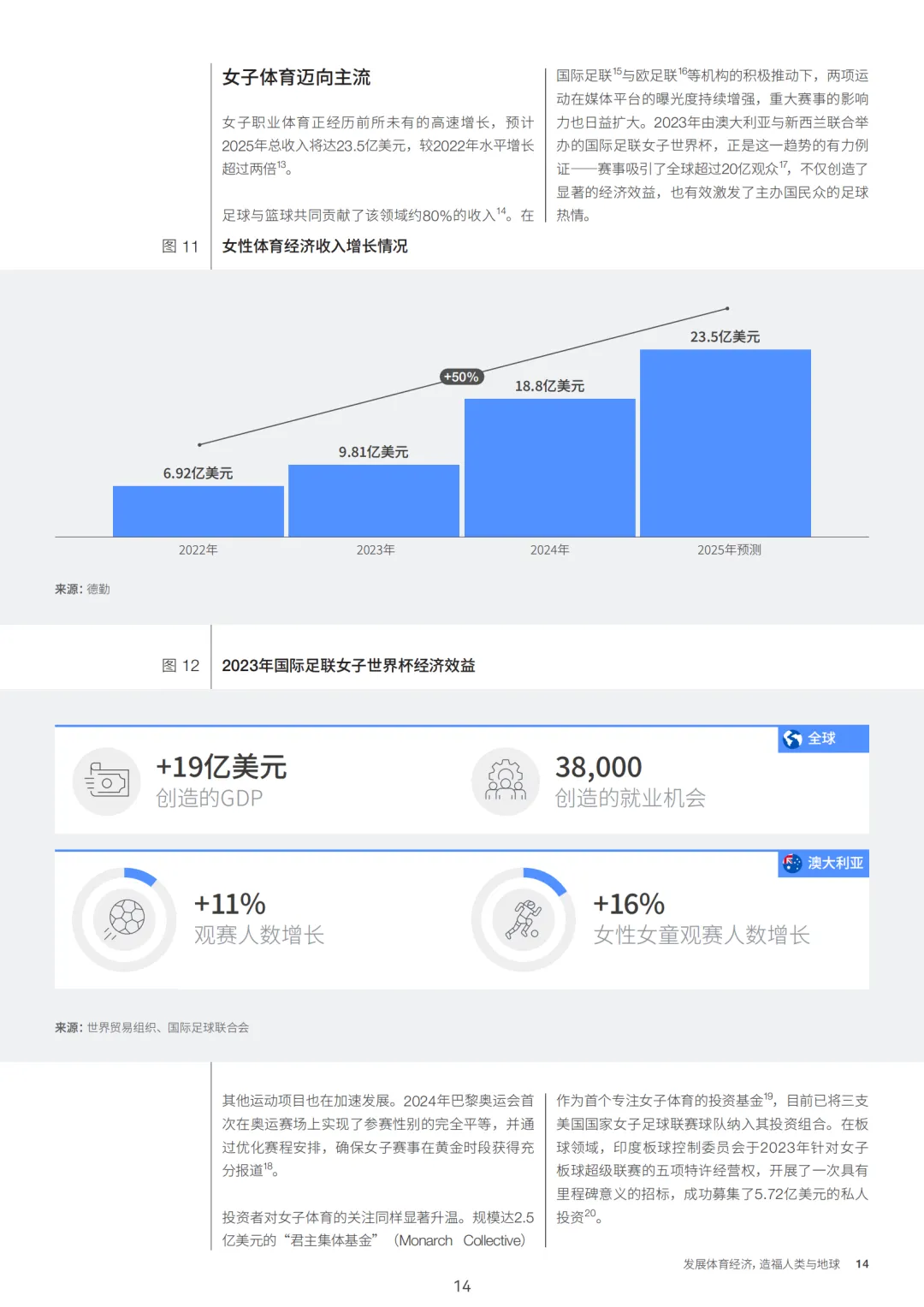The width and height of the screenshot is (924, 1307).
Task: Click the 观赛人数增长 caption
Action: [x=259, y=936]
